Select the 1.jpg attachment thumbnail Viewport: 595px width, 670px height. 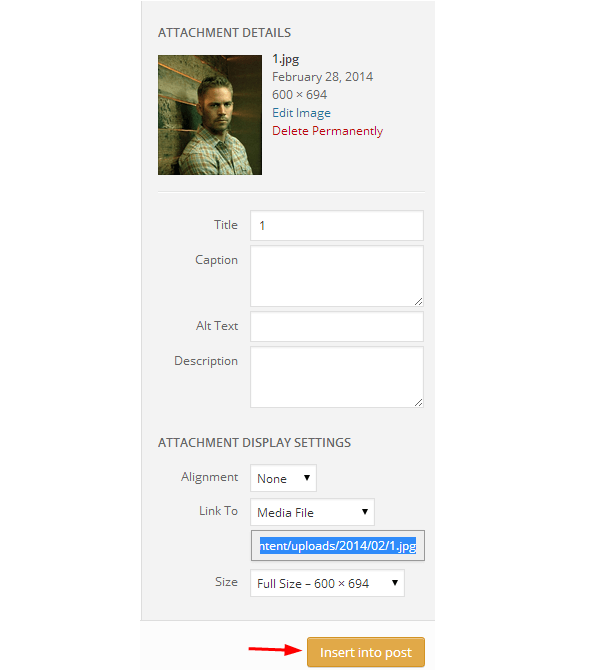(x=210, y=115)
